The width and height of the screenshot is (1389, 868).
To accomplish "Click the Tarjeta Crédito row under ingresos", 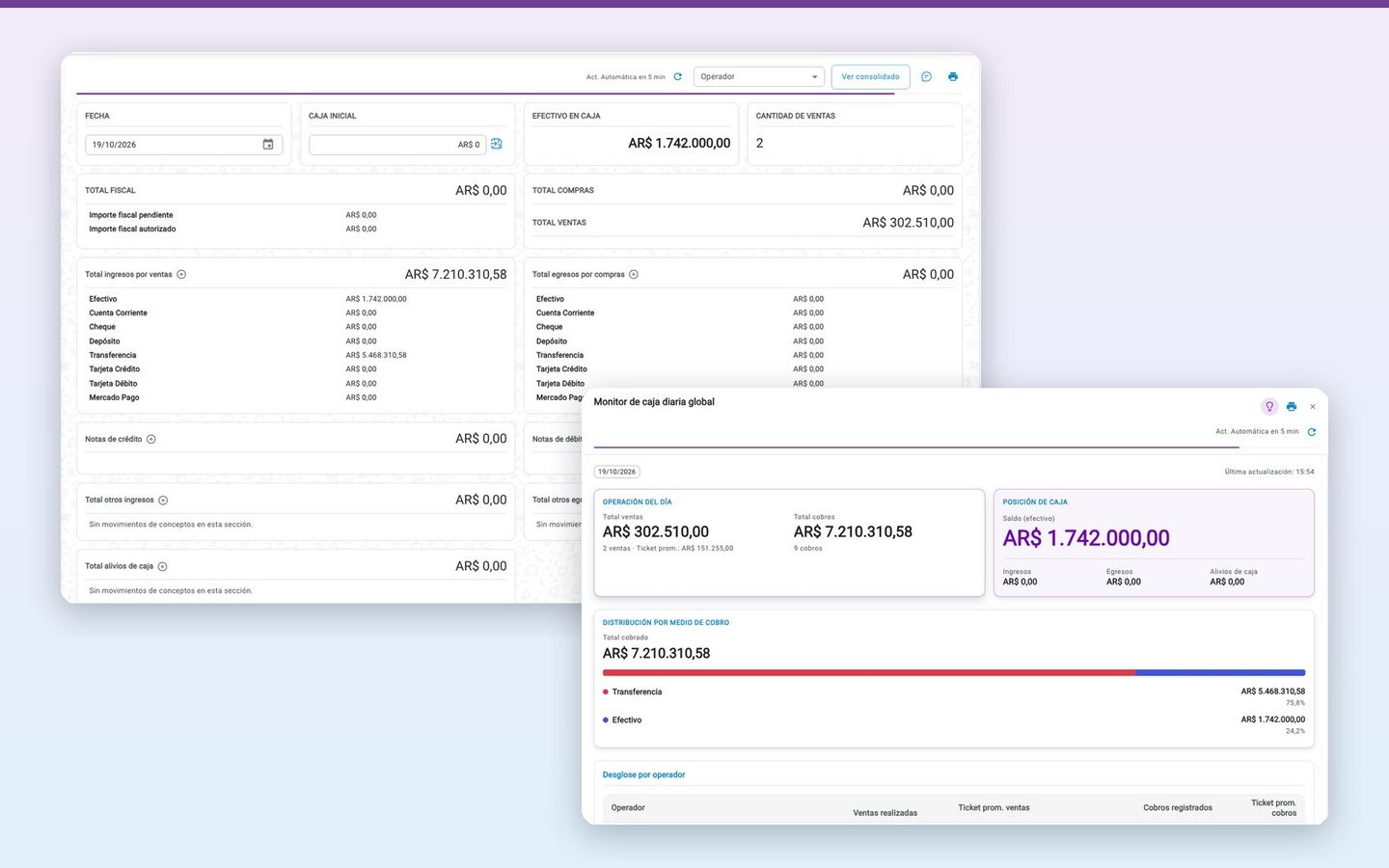I will click(x=295, y=369).
